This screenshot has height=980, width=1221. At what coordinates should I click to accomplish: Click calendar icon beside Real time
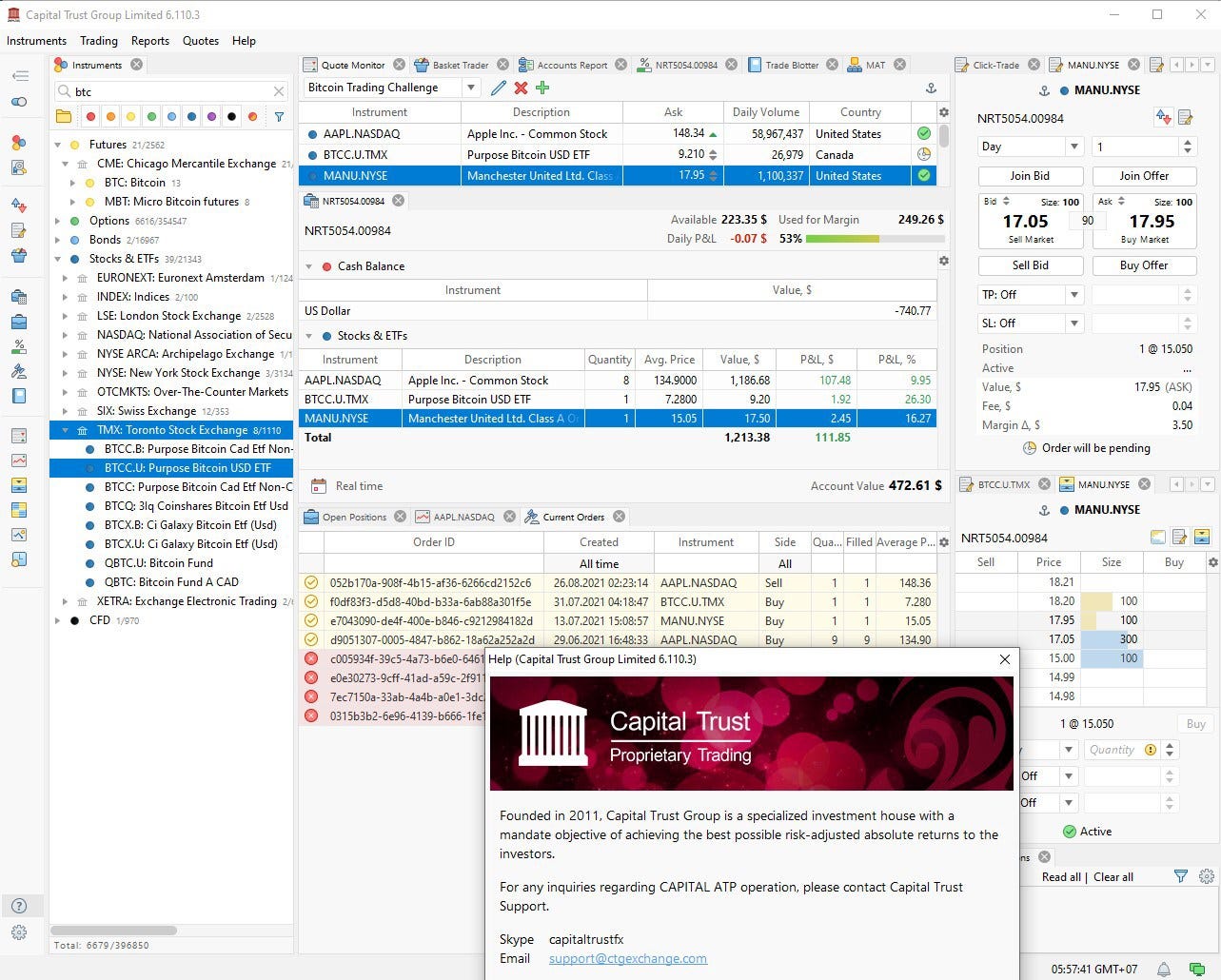point(319,486)
